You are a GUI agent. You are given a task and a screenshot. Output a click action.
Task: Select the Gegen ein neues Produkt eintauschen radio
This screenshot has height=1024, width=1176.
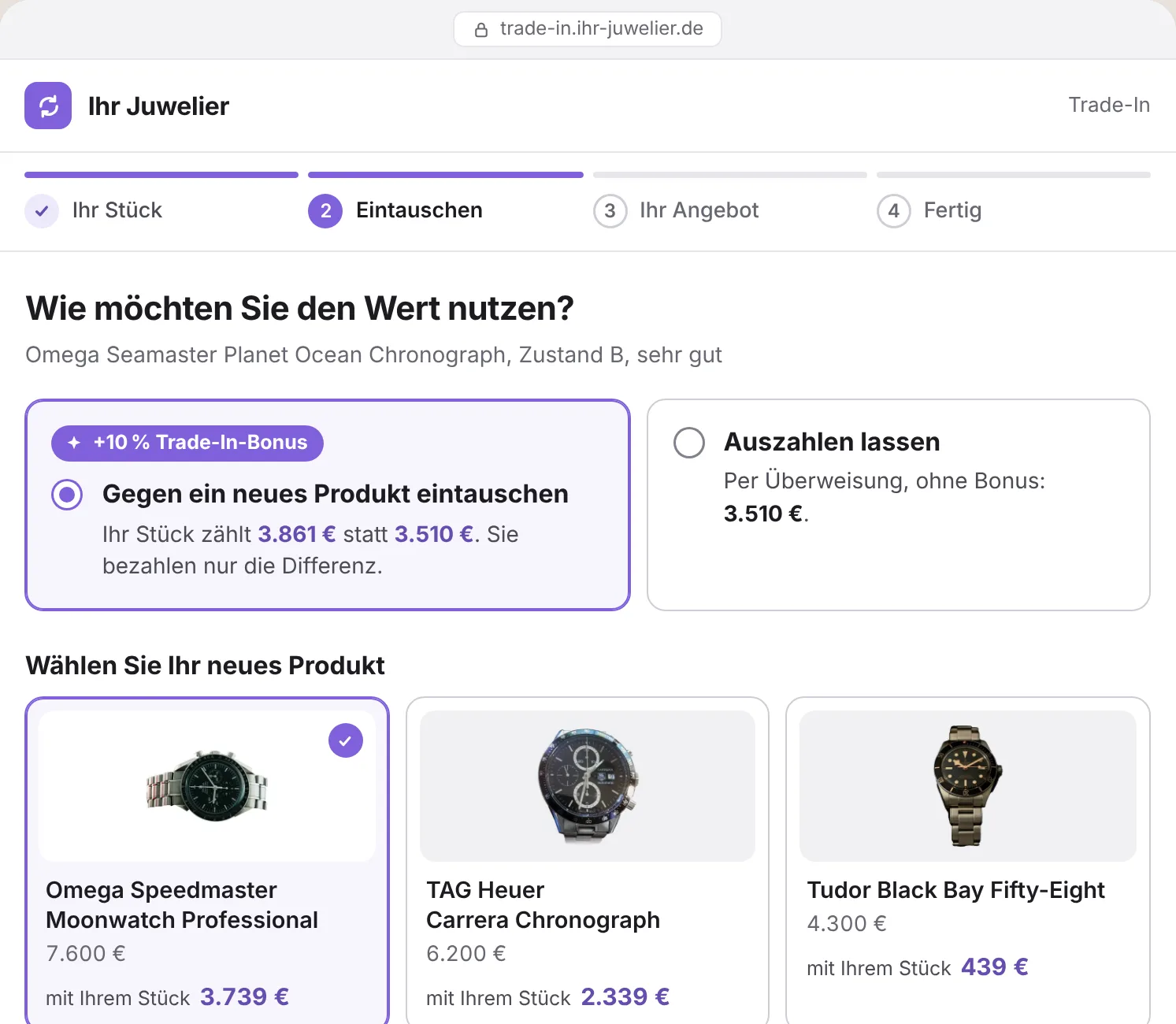(67, 495)
